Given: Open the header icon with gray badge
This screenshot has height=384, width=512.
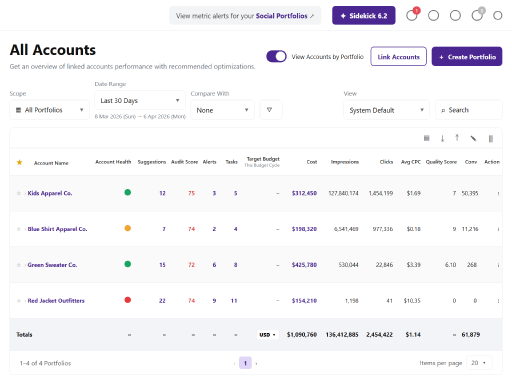Looking at the screenshot, I should (x=478, y=15).
